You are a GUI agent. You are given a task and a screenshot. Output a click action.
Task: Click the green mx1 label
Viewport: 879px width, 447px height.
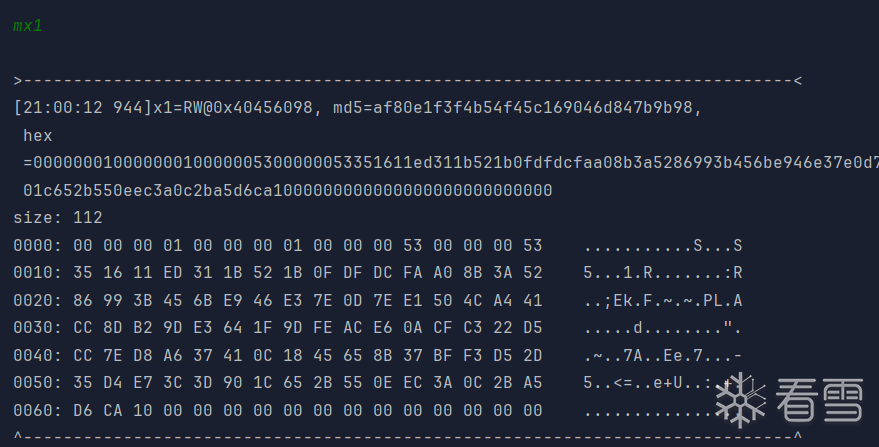(x=27, y=26)
